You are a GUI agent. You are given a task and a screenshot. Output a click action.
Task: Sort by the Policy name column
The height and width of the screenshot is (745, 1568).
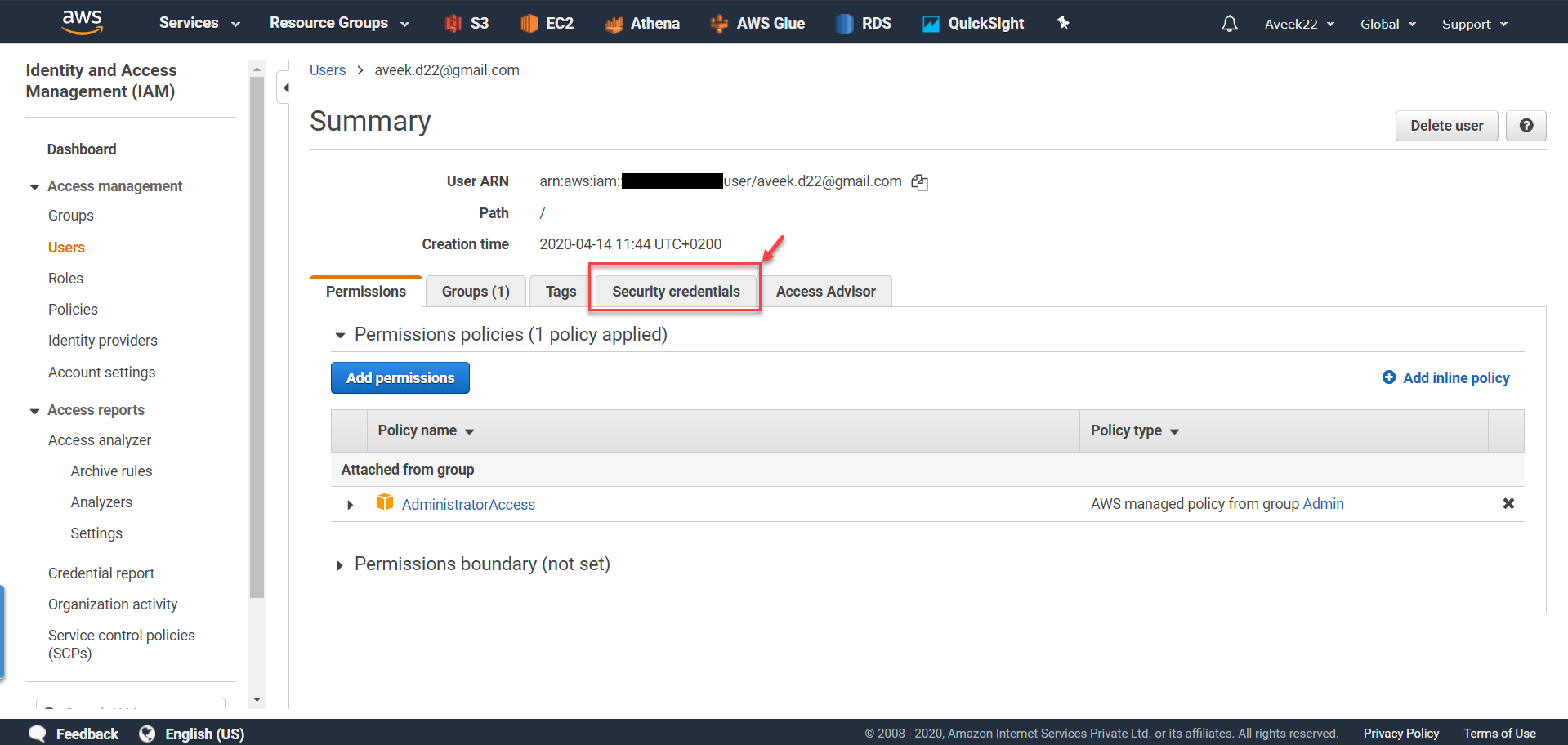(x=426, y=430)
